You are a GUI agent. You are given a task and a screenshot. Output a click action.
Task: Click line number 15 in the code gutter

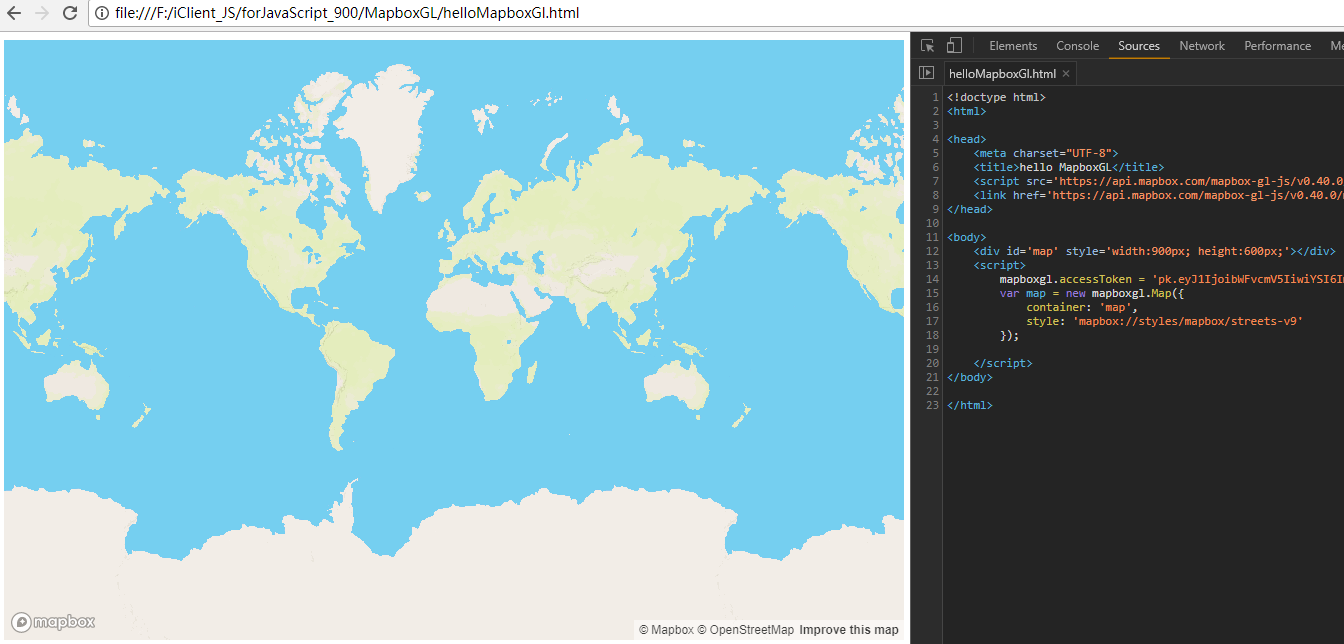coord(932,293)
